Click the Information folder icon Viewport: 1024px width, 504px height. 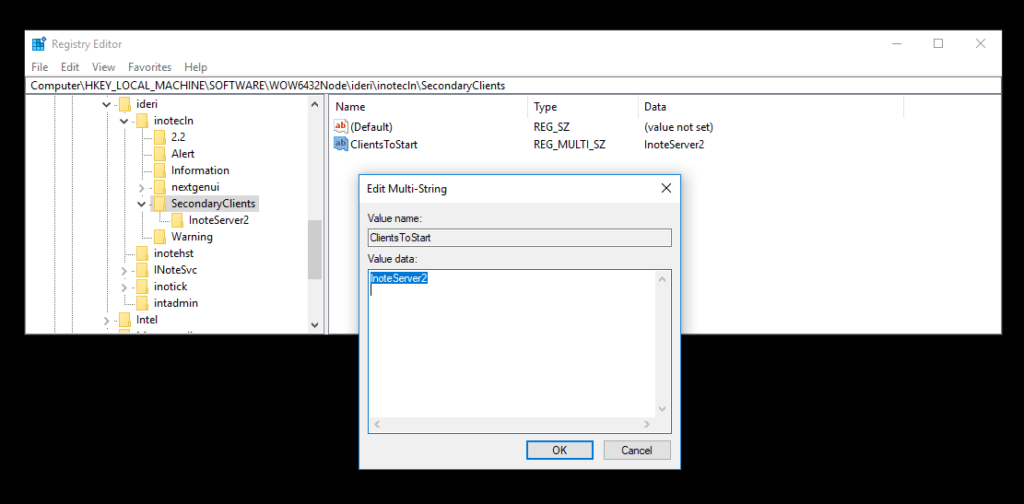pos(159,170)
